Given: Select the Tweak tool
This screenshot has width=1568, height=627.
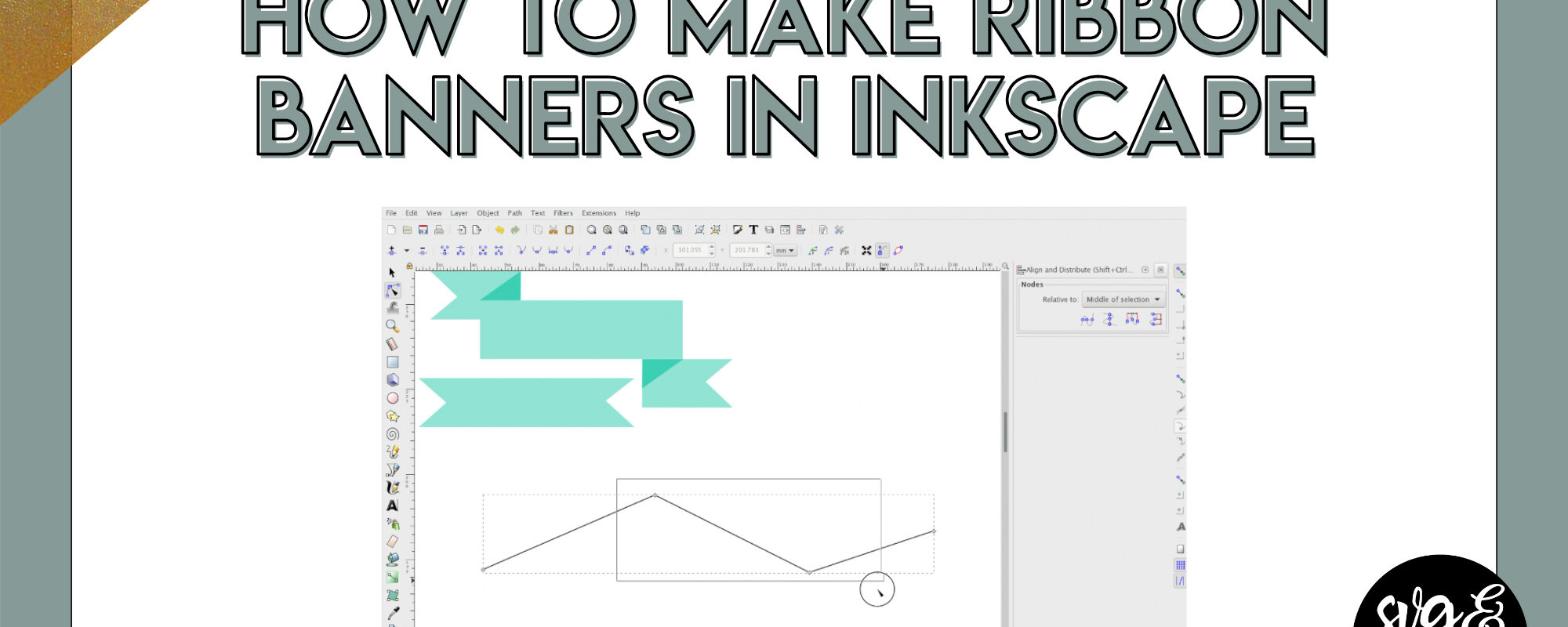Looking at the screenshot, I should click(393, 308).
